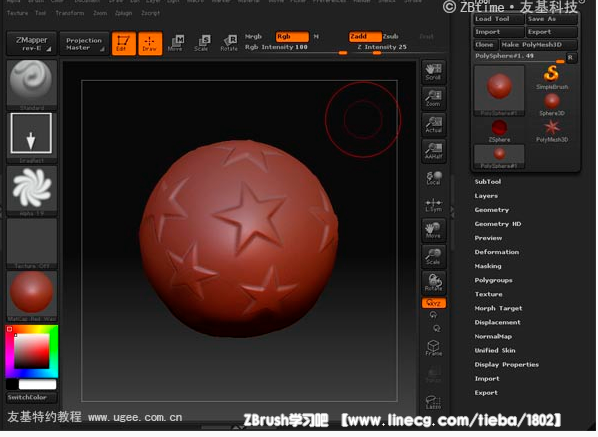
Task: Open the Tool menu
Action: point(40,13)
